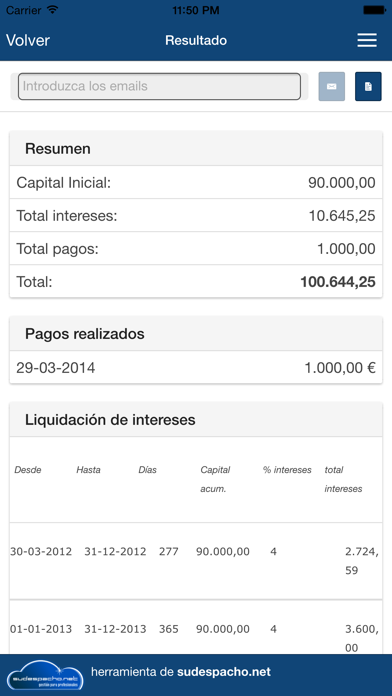The image size is (392, 696).
Task: Select the 3.600,00 interest cell
Action: click(362, 638)
